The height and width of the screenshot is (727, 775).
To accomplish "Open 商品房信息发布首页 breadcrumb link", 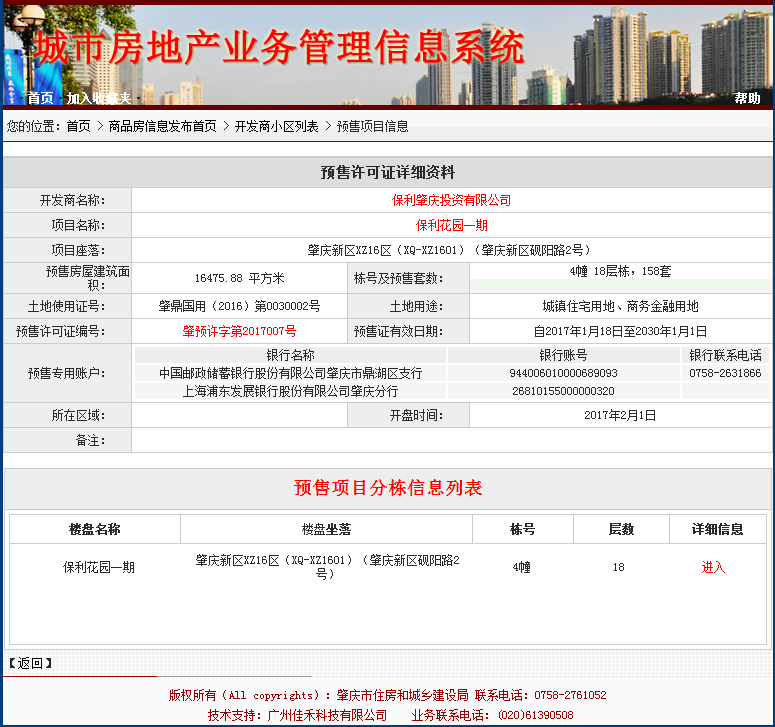I will (x=162, y=126).
